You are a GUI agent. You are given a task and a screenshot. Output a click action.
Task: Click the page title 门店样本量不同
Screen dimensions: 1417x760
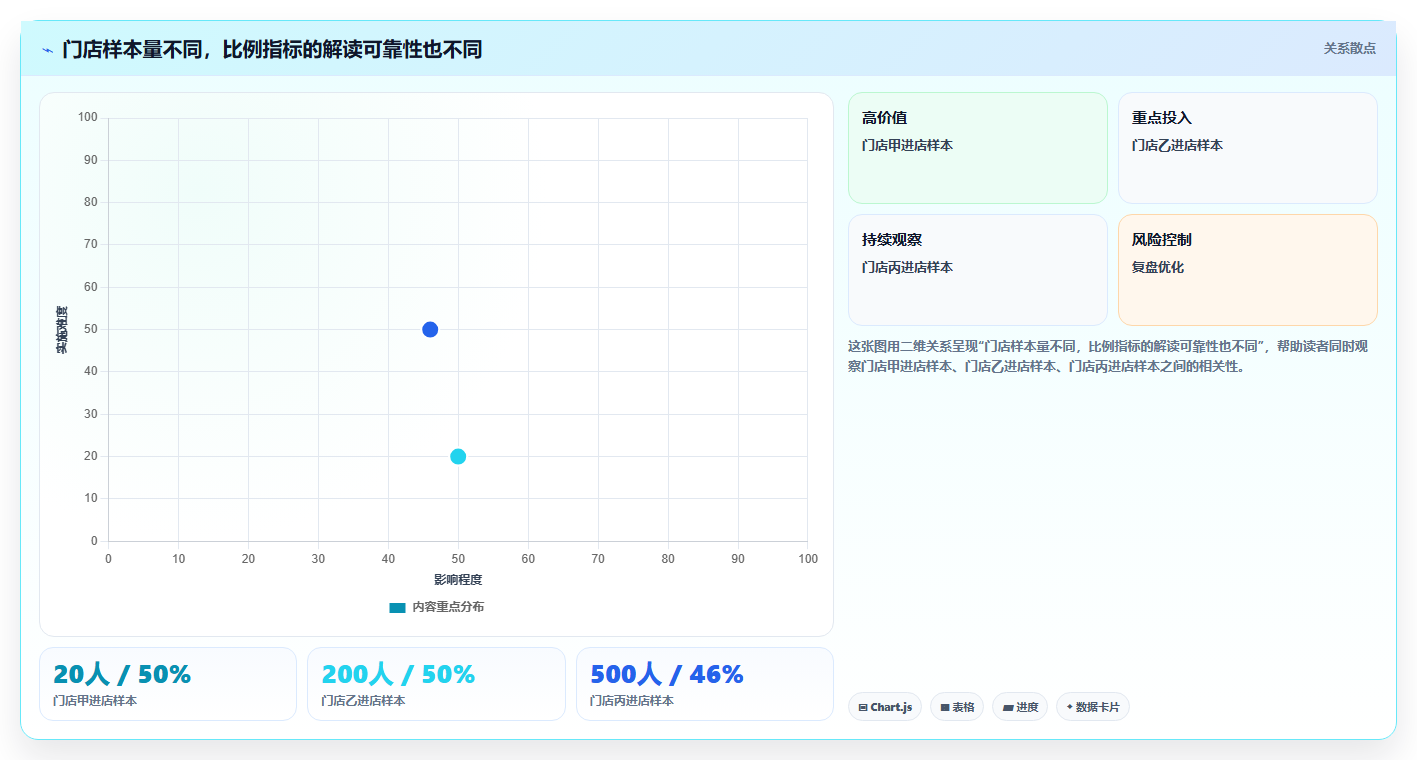pos(272,49)
